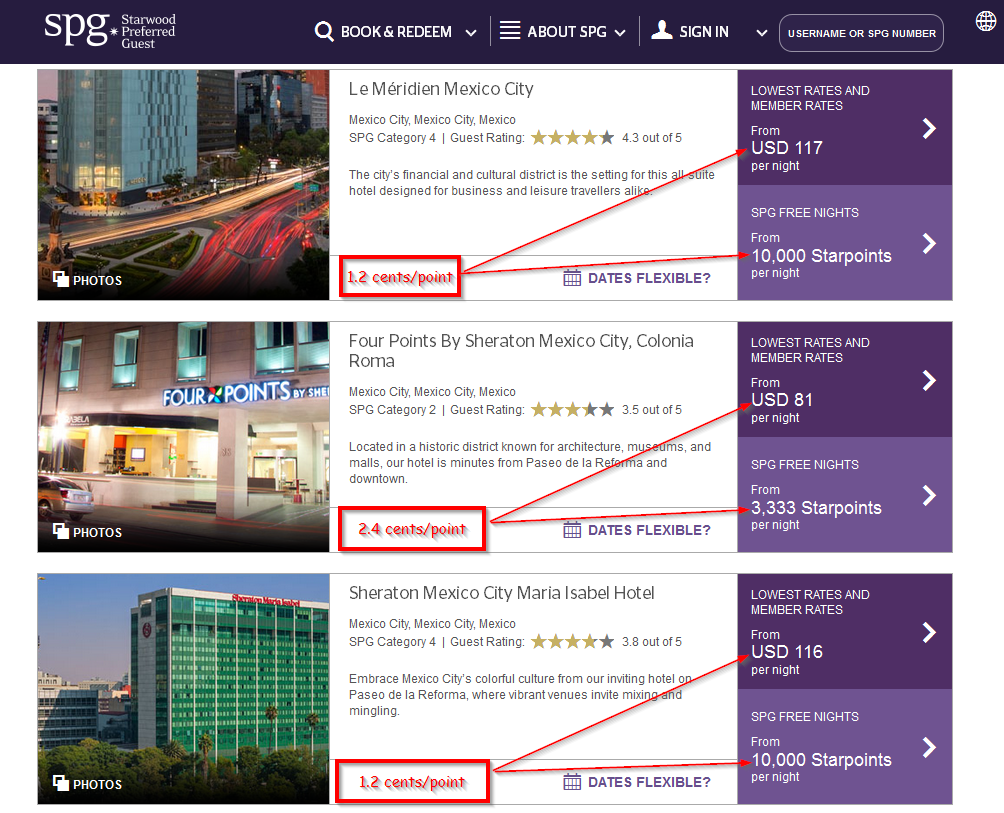Open photos icon for Four Points By Sheraton
1004x813 pixels.
click(x=61, y=531)
